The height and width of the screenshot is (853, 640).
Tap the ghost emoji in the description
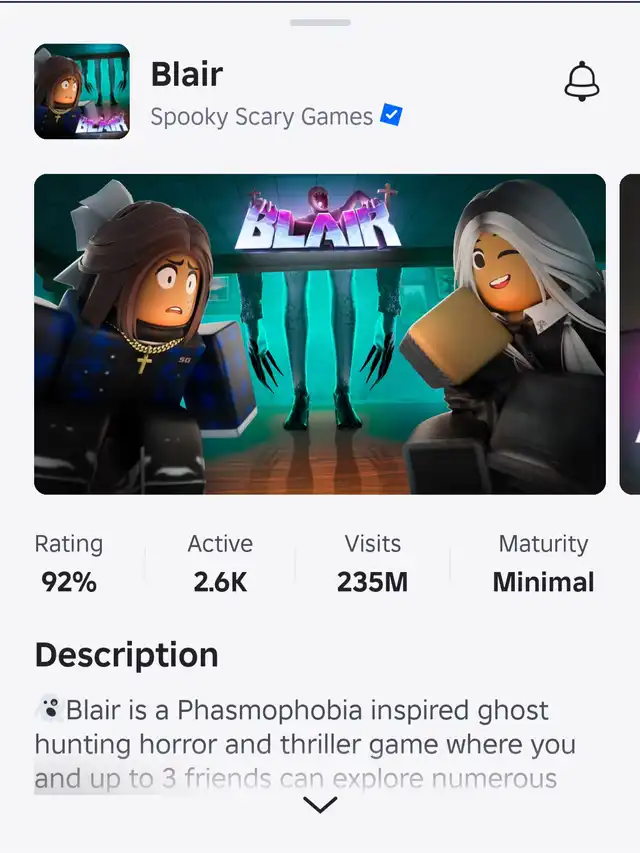click(50, 709)
